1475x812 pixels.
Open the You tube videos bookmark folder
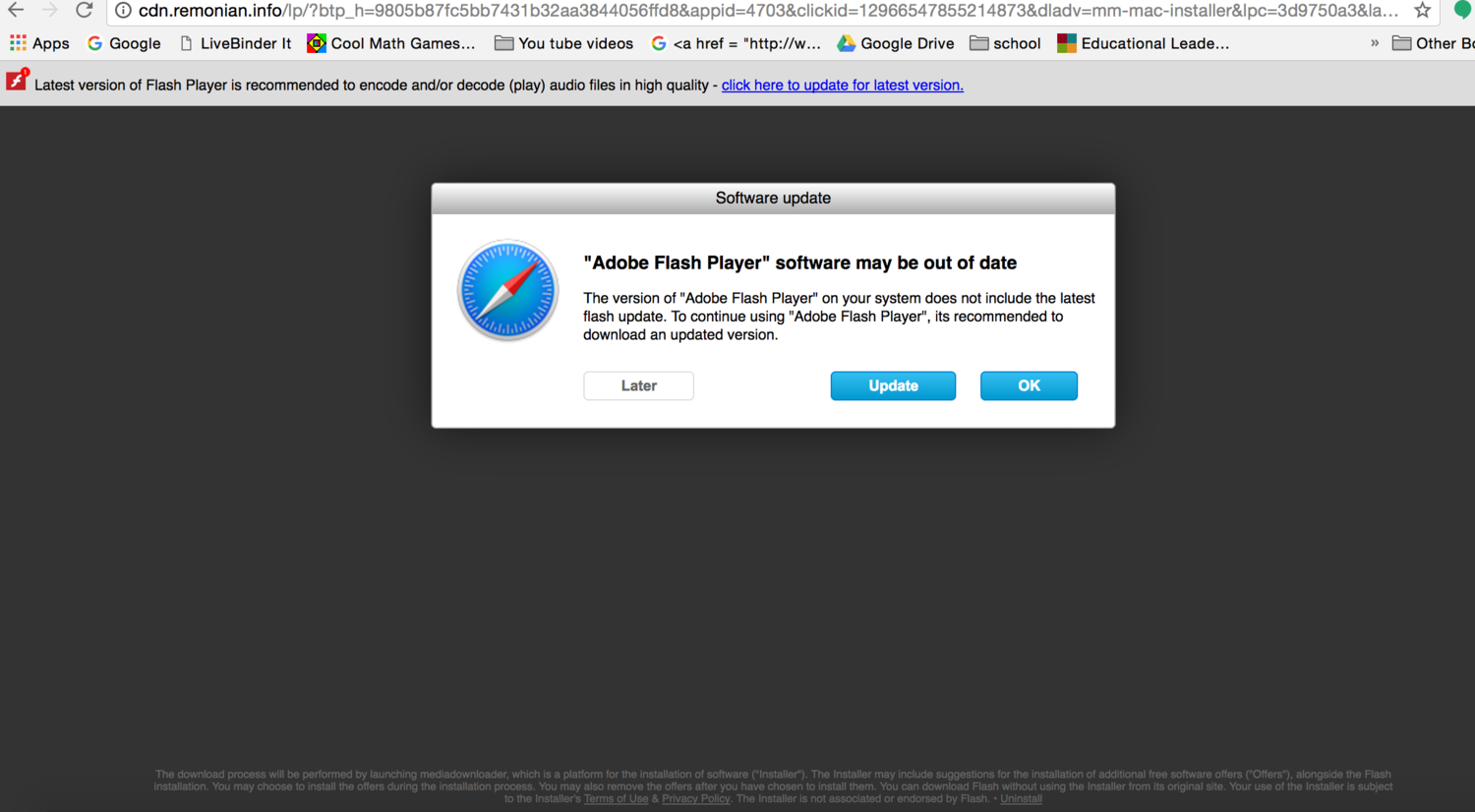pyautogui.click(x=563, y=43)
